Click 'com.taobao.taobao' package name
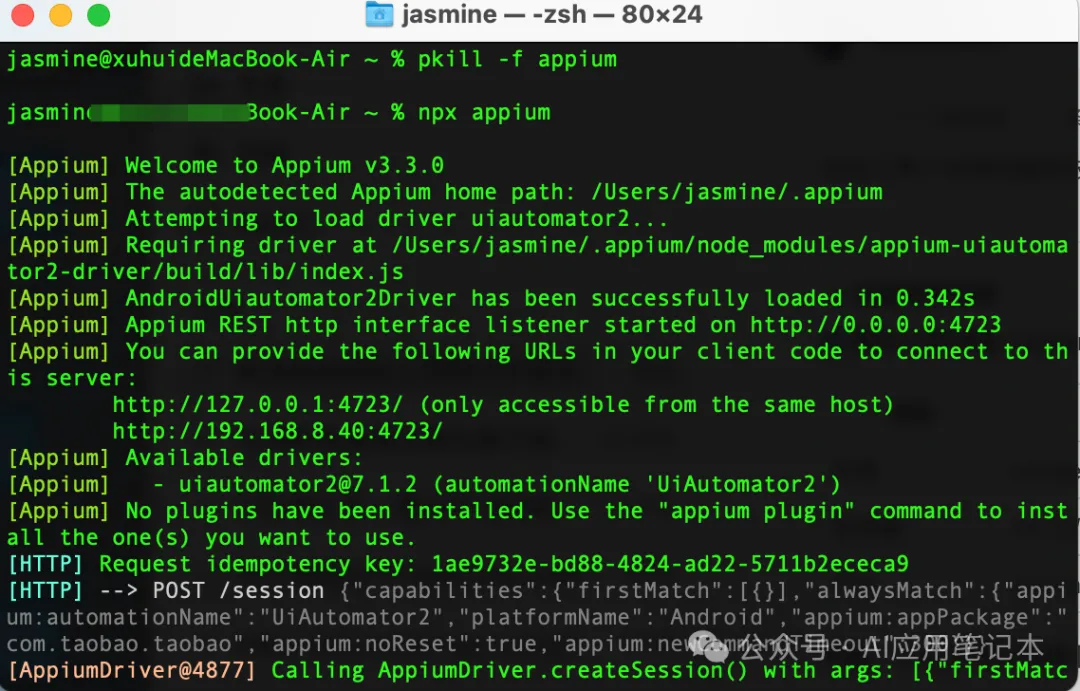Screen dimensions: 1080x691 click(122, 644)
